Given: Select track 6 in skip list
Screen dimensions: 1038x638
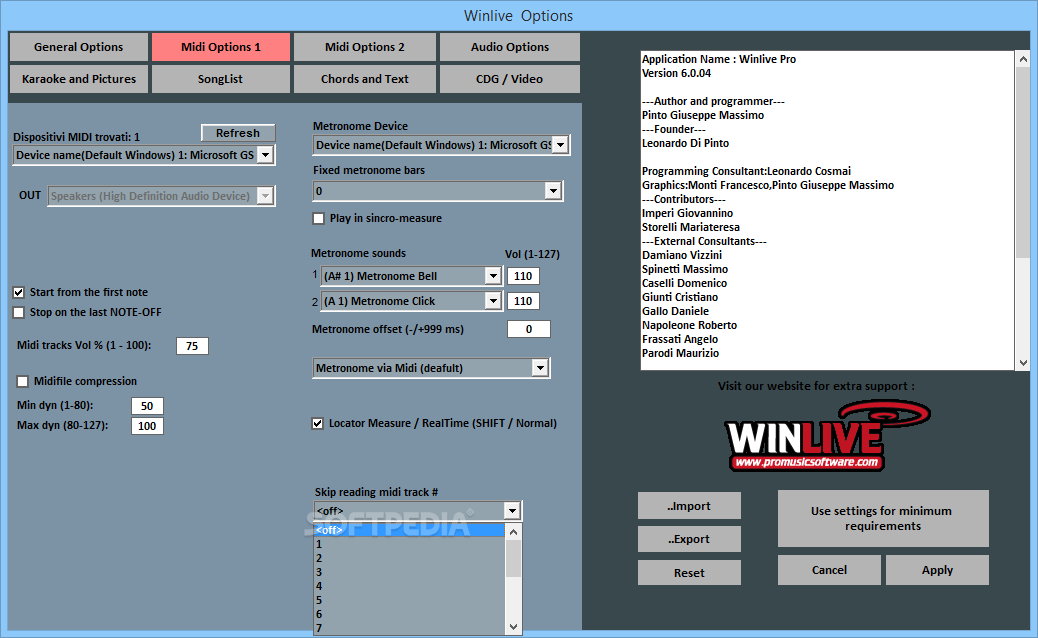Looking at the screenshot, I should pyautogui.click(x=409, y=614).
